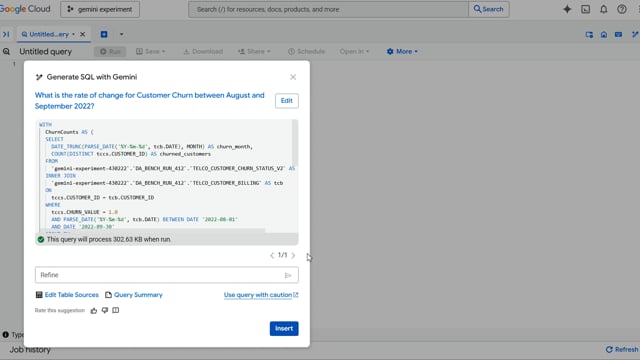Submit the refine prompt send icon
The image size is (640, 360).
(x=288, y=276)
